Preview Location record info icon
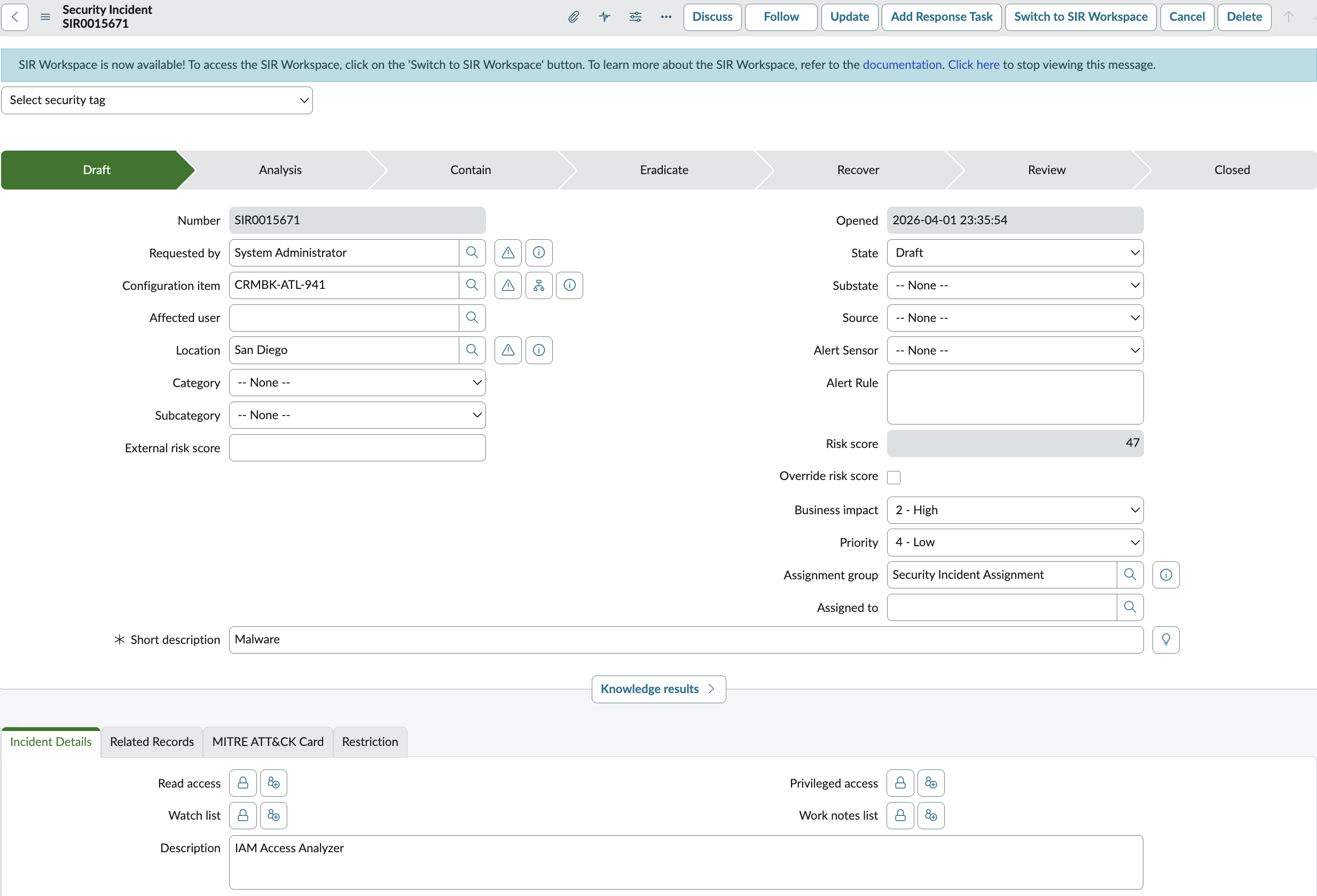The image size is (1317, 896). (539, 350)
